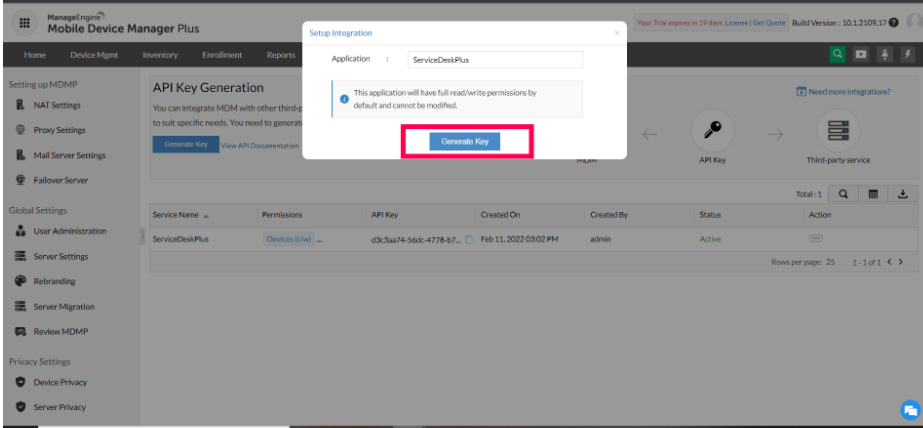923x428 pixels.
Task: Open the Reports tab
Action: tap(281, 55)
